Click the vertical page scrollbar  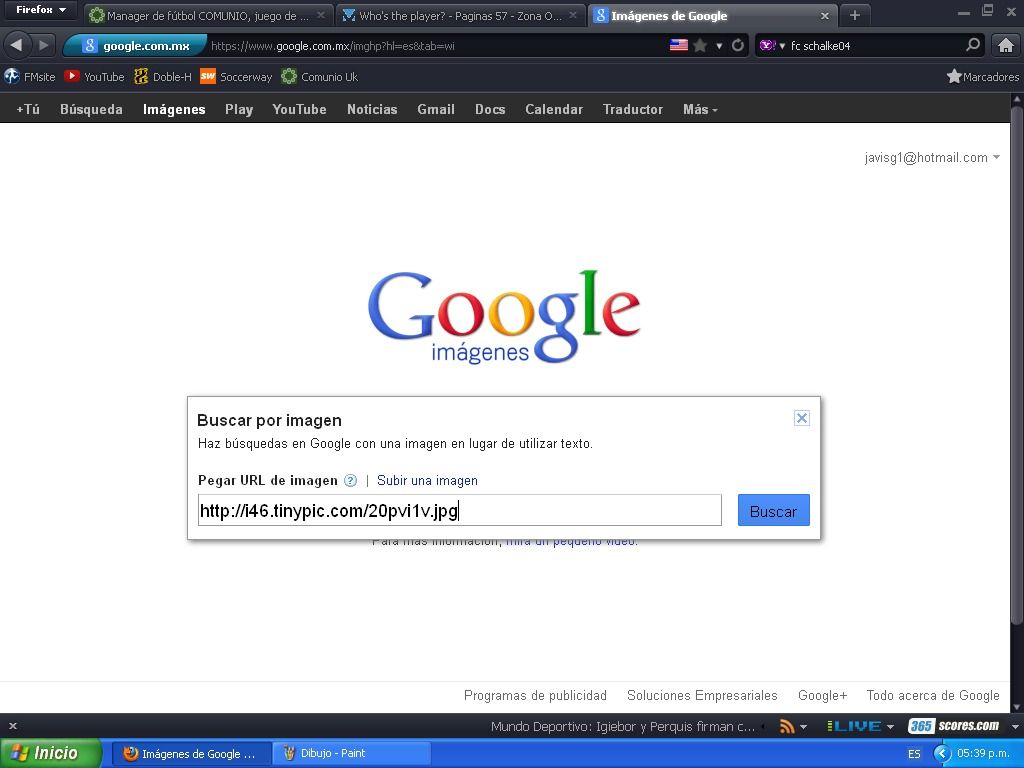pos(1016,366)
